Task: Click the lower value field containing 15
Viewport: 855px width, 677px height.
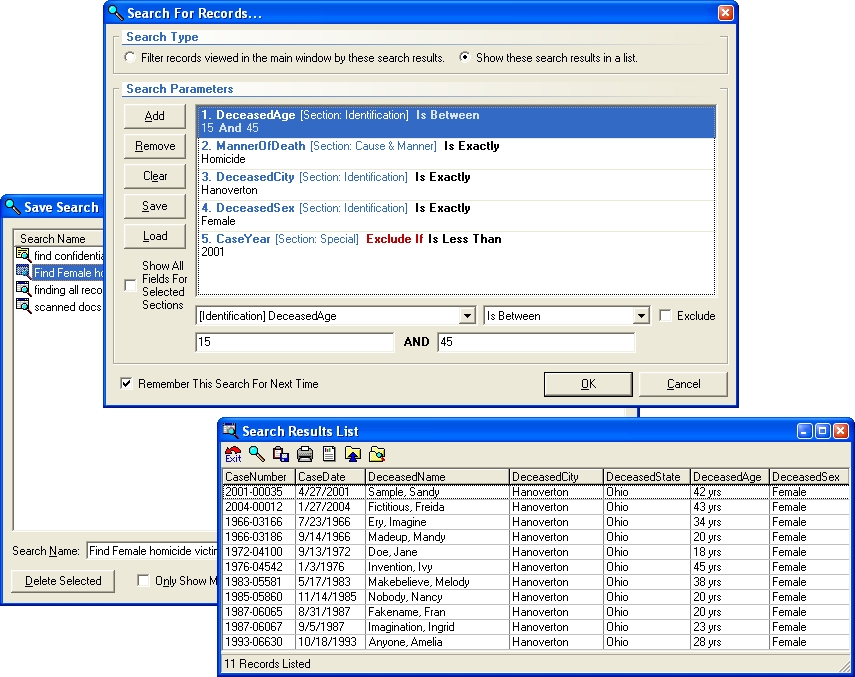Action: pyautogui.click(x=294, y=342)
